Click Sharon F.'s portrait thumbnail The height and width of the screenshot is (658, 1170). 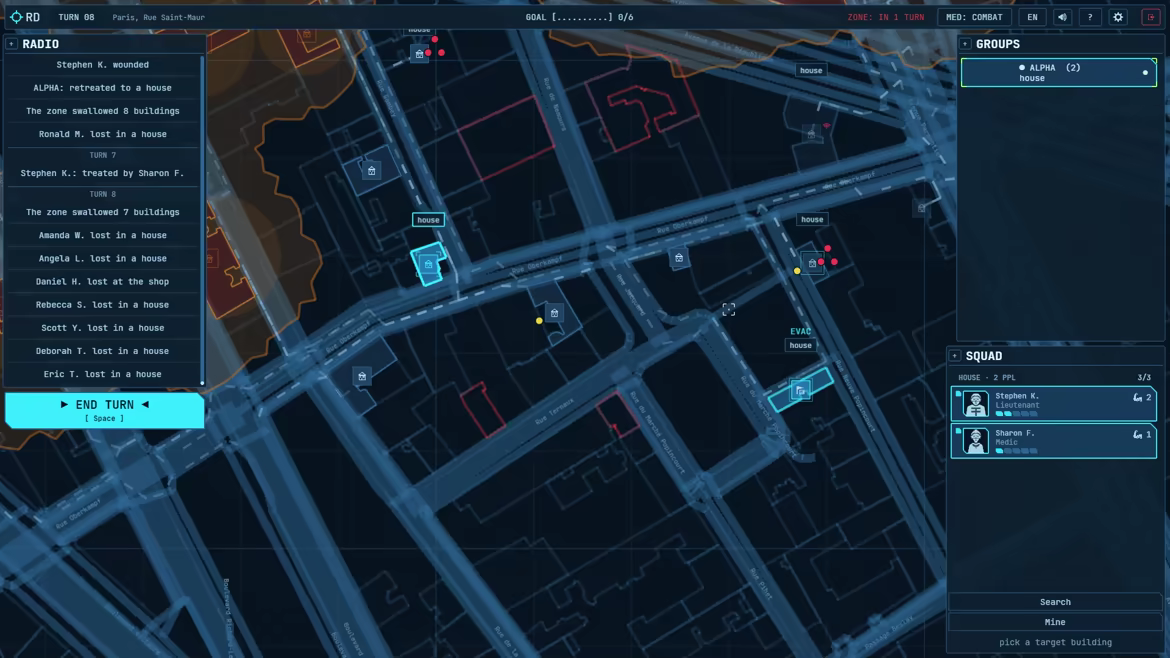click(975, 441)
